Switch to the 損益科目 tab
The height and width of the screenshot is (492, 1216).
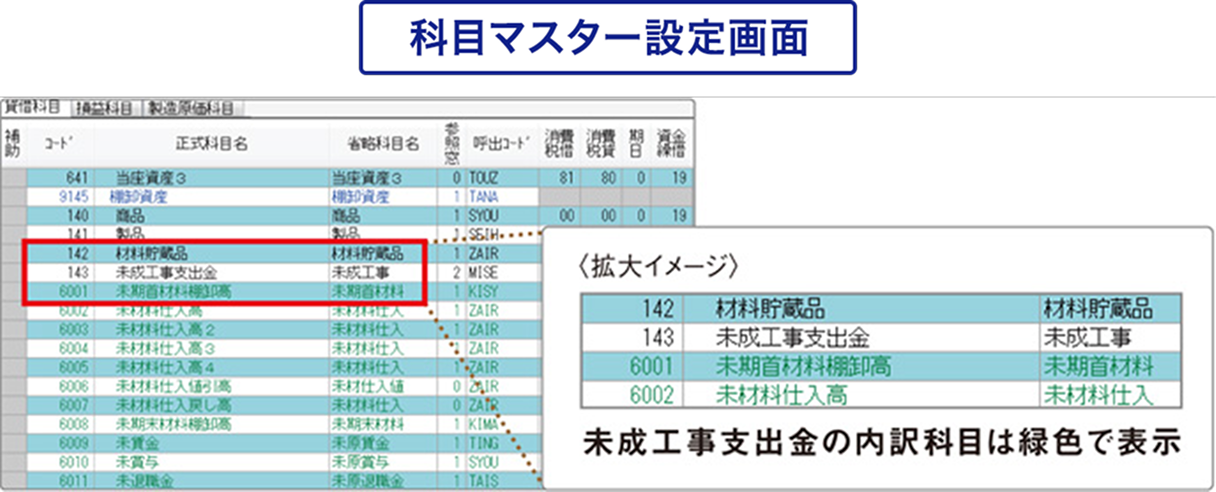pyautogui.click(x=104, y=107)
